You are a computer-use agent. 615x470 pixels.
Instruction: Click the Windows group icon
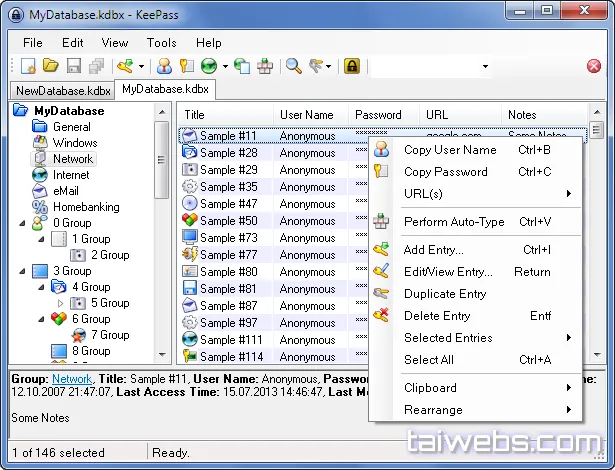click(40, 142)
